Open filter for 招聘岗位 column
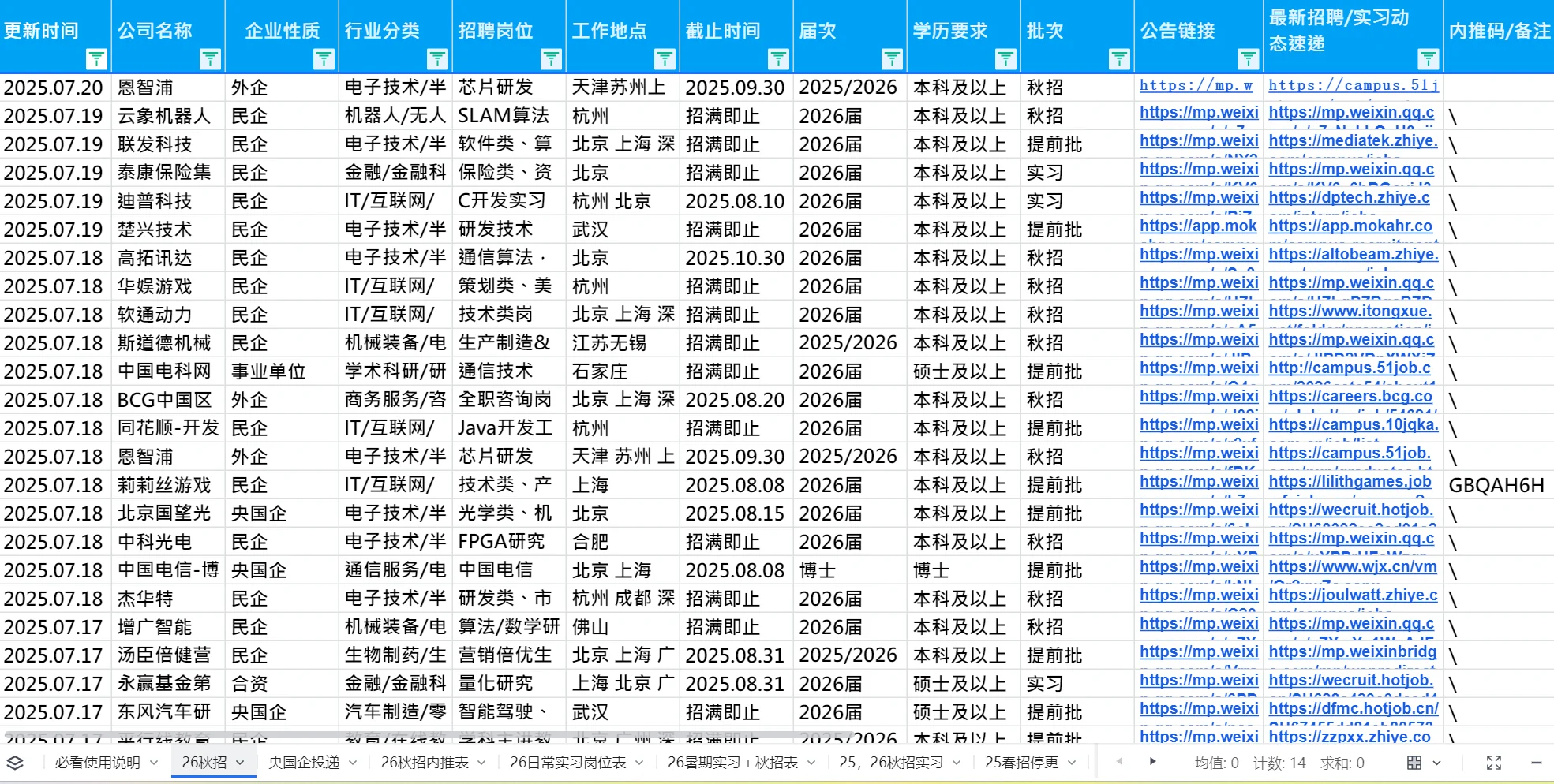Image resolution: width=1554 pixels, height=784 pixels. point(551,59)
